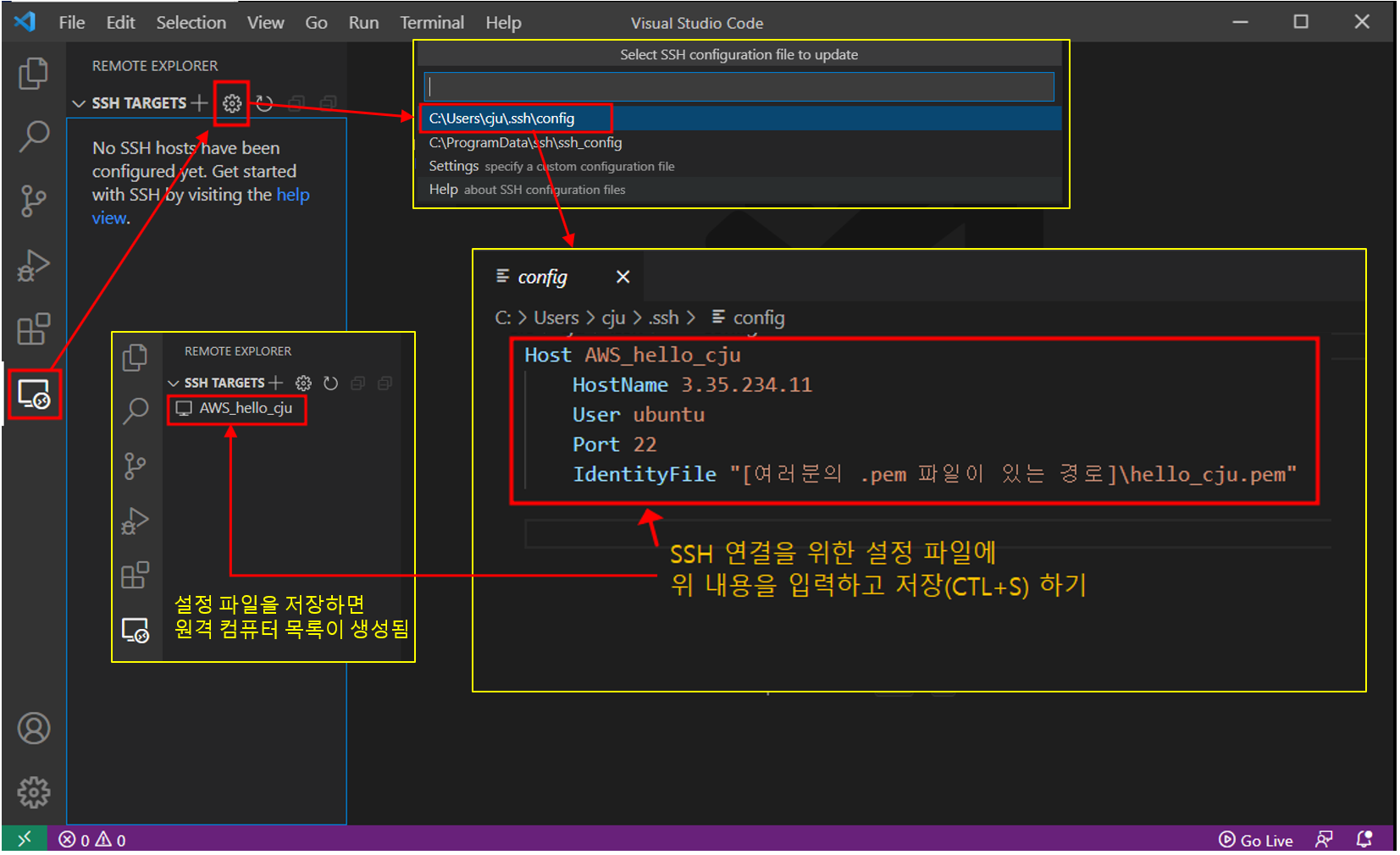Close the config editor tab
This screenshot has width=1400, height=855.
(623, 277)
